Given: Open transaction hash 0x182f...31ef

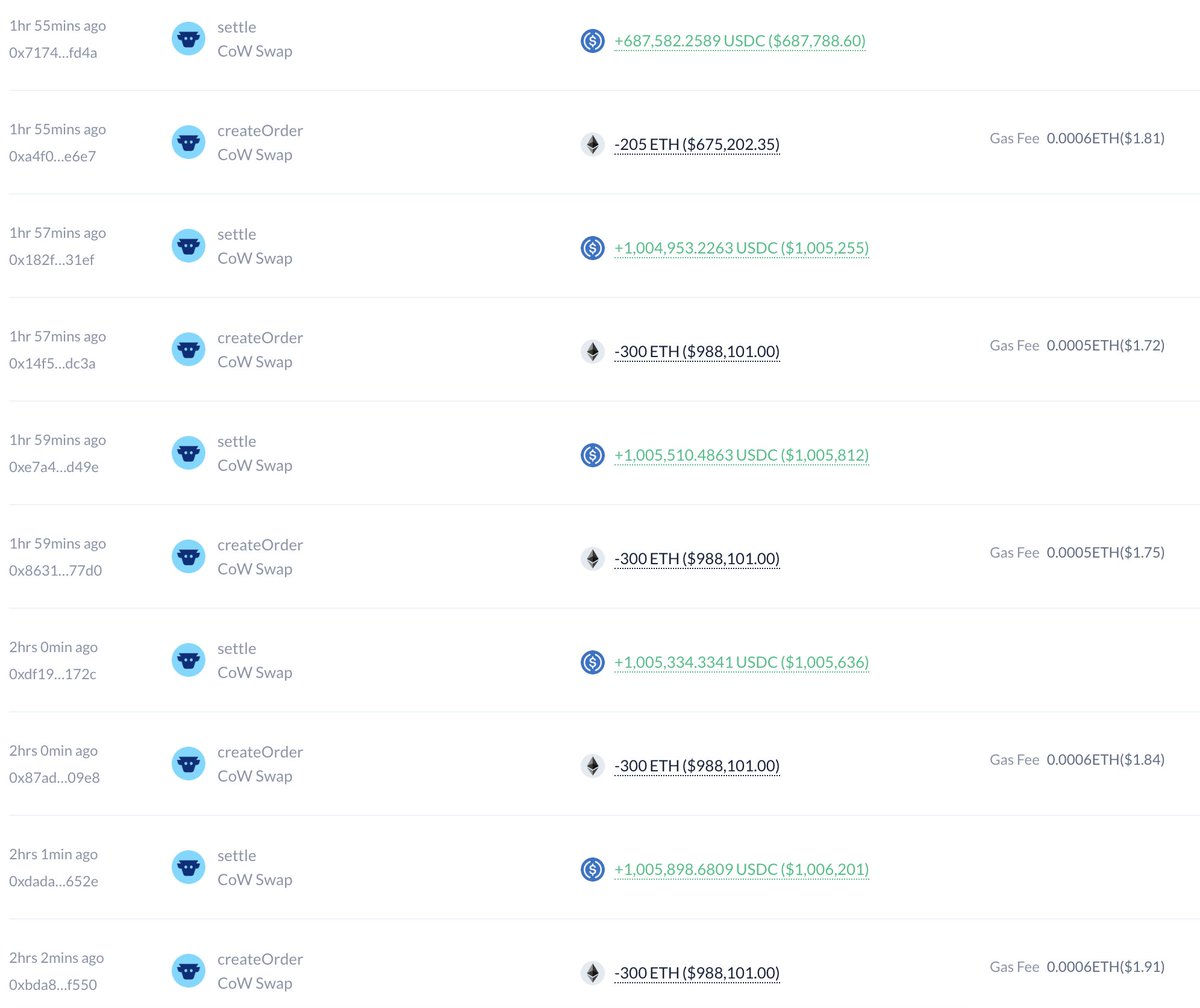Looking at the screenshot, I should tap(52, 259).
